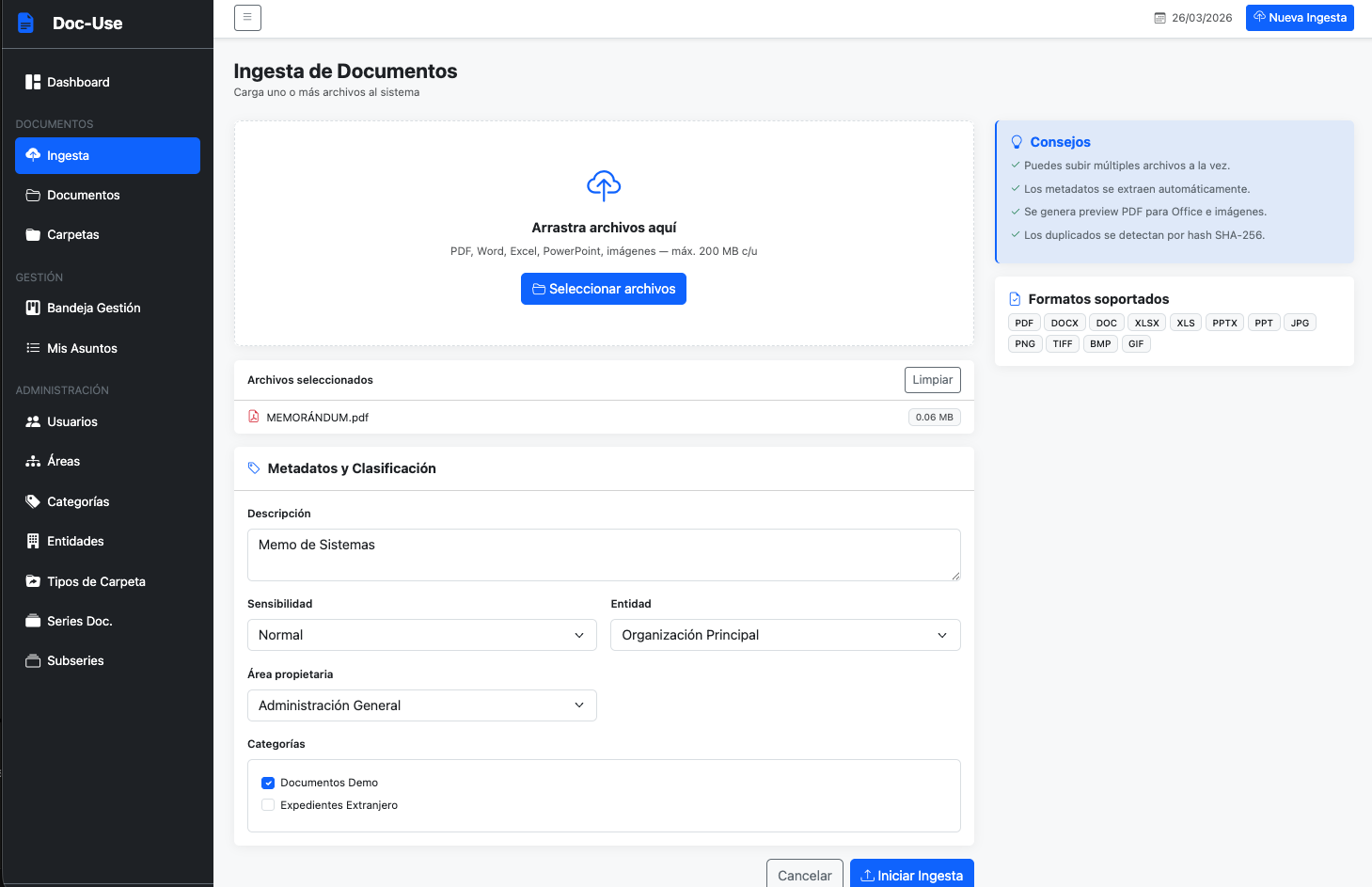Open the Área propietaria dropdown
Screen dimensions: 1372x887
pyautogui.click(x=421, y=705)
